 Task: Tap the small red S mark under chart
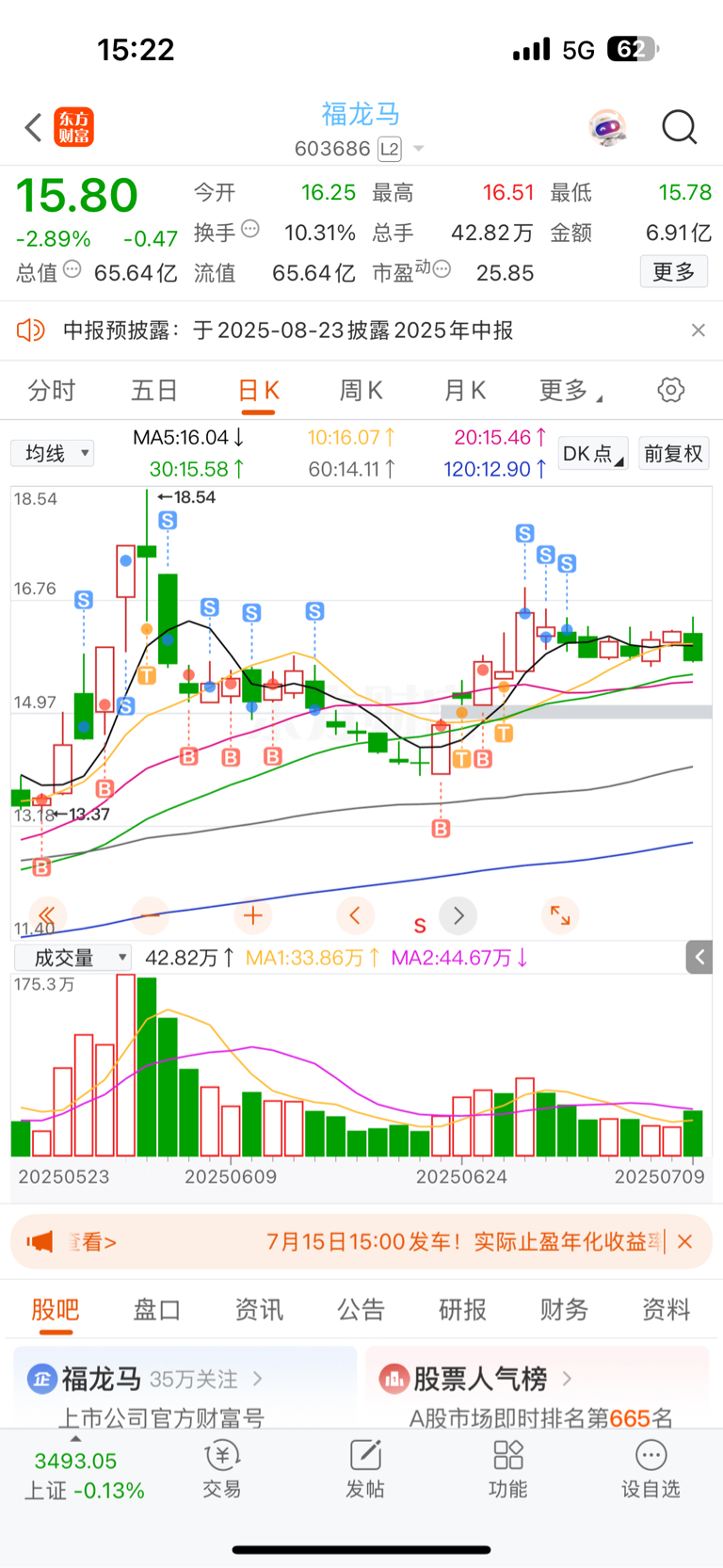(420, 926)
